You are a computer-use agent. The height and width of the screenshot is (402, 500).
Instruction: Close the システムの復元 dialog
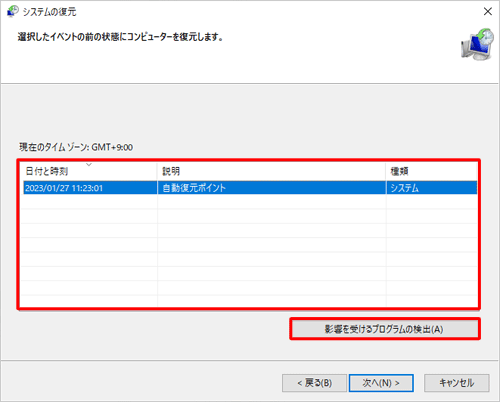coord(488,11)
